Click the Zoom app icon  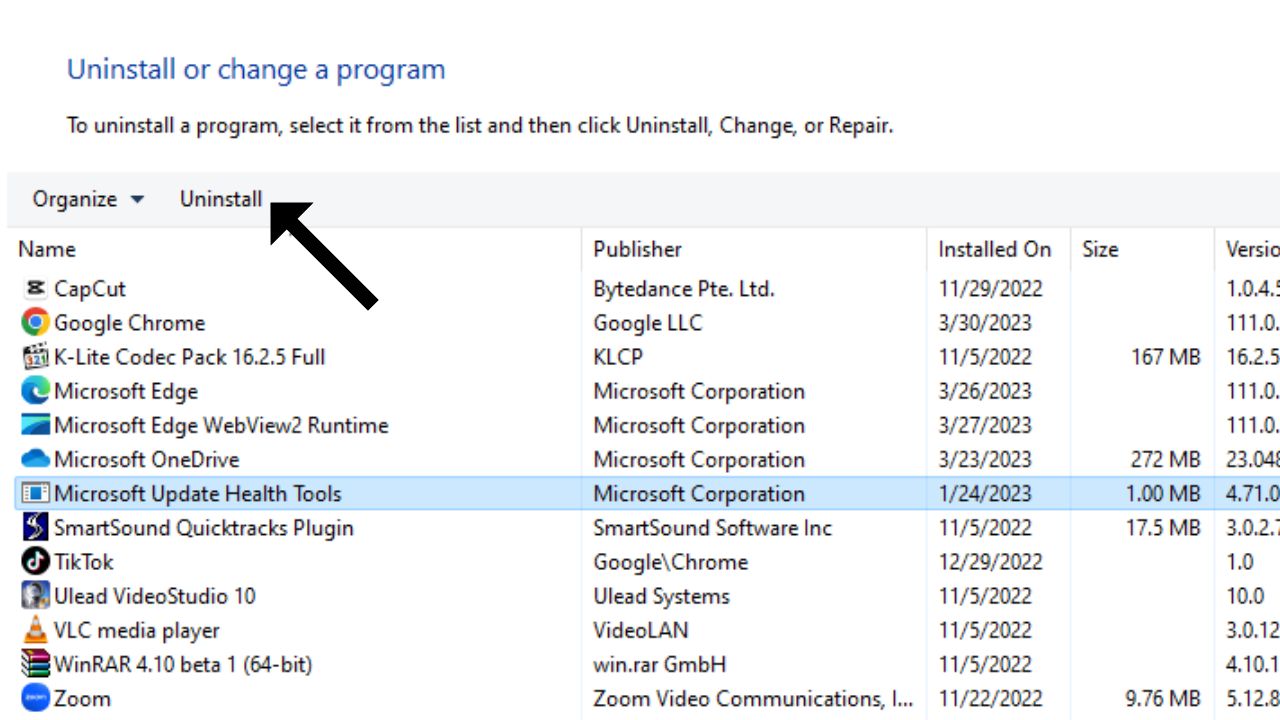coord(35,698)
